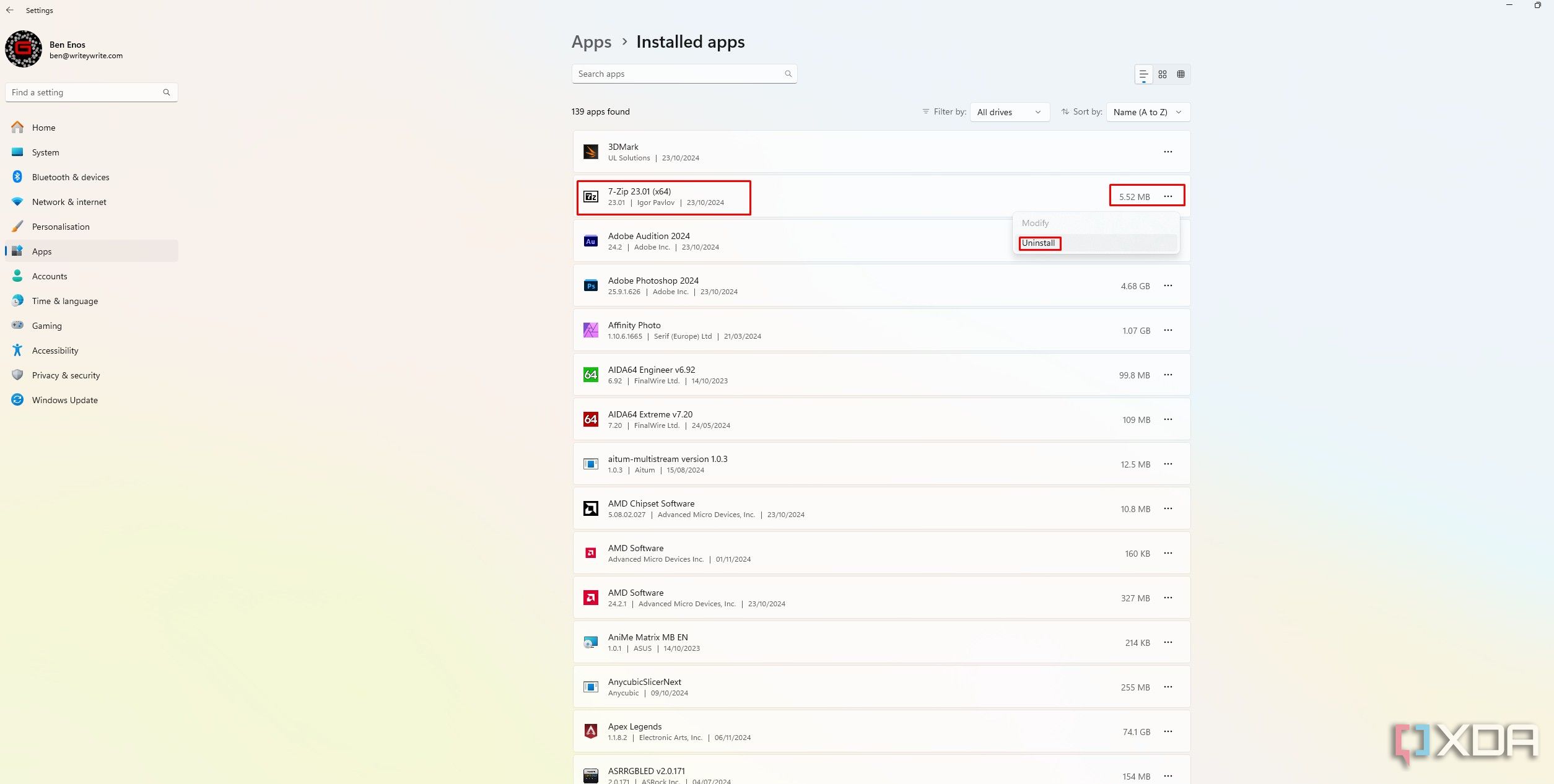Open more options for AMD Software 160 KB
The width and height of the screenshot is (1554, 784).
[1168, 553]
